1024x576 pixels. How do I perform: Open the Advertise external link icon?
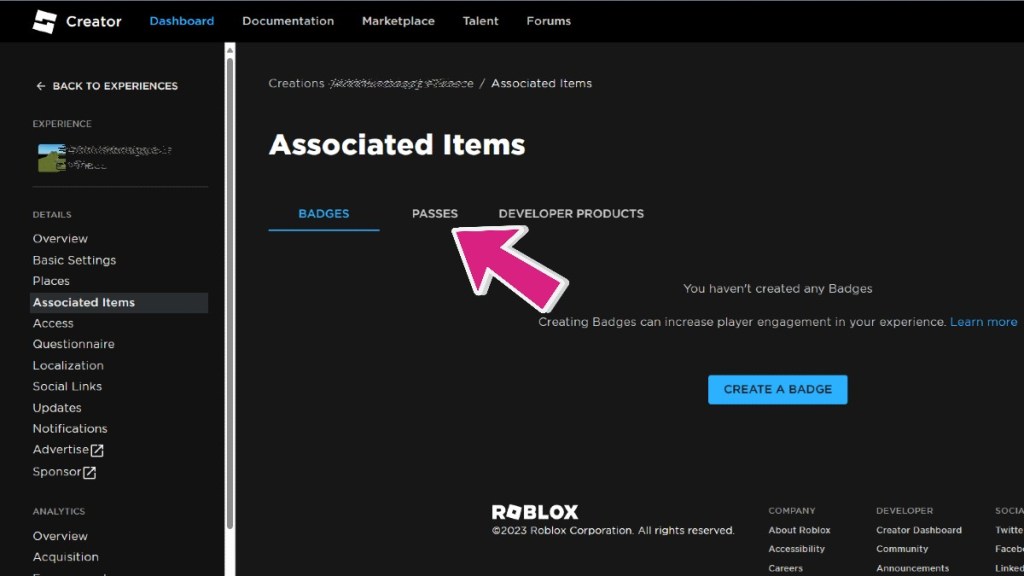click(98, 450)
